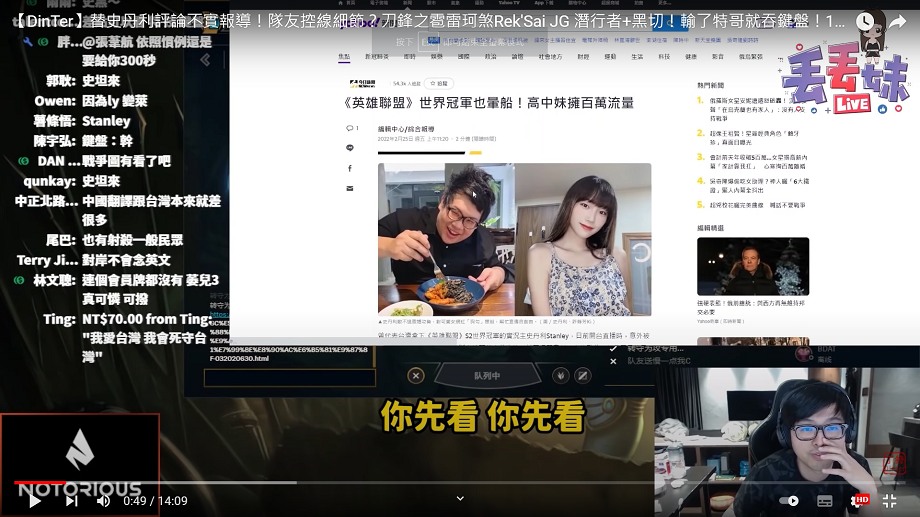Exit full screen mode
The image size is (920, 517).
[889, 501]
